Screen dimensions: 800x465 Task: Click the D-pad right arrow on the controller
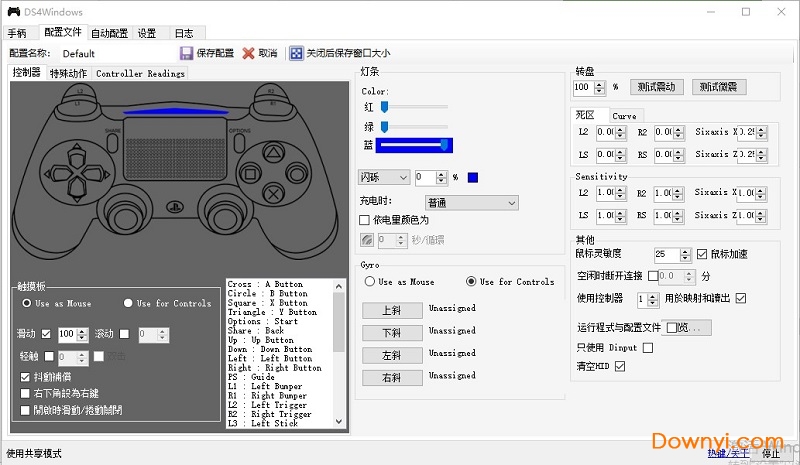click(97, 174)
